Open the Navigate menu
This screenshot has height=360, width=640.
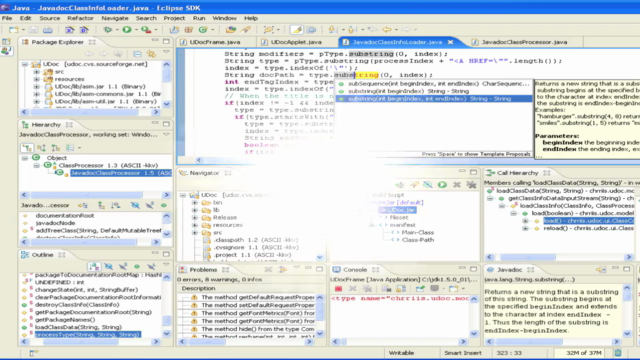[115, 18]
